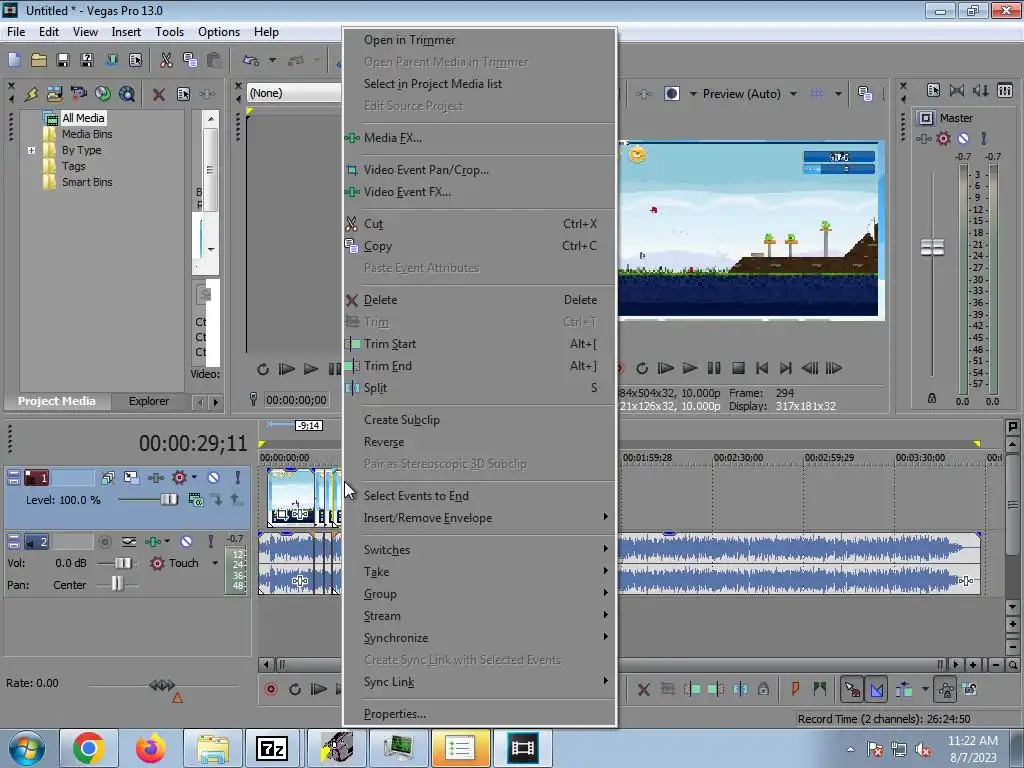
Task: Choose Reverse from context menu
Action: (480, 442)
